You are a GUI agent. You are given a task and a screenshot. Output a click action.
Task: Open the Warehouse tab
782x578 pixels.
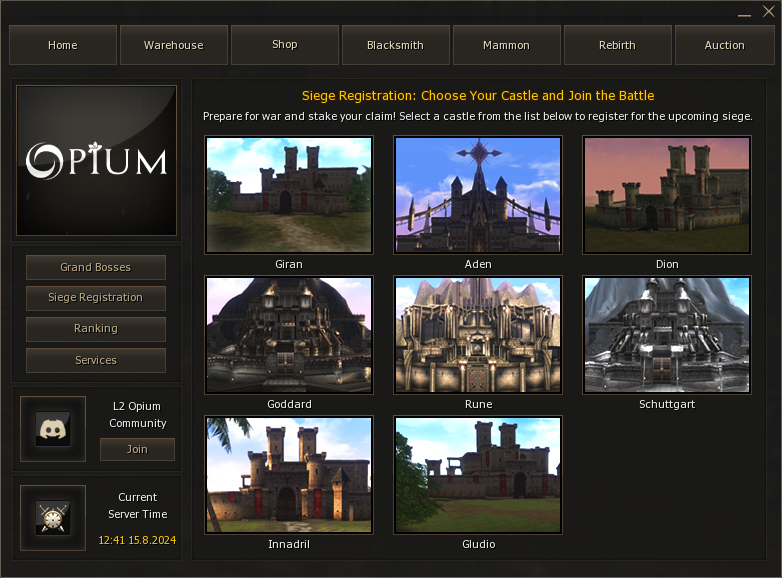(174, 45)
